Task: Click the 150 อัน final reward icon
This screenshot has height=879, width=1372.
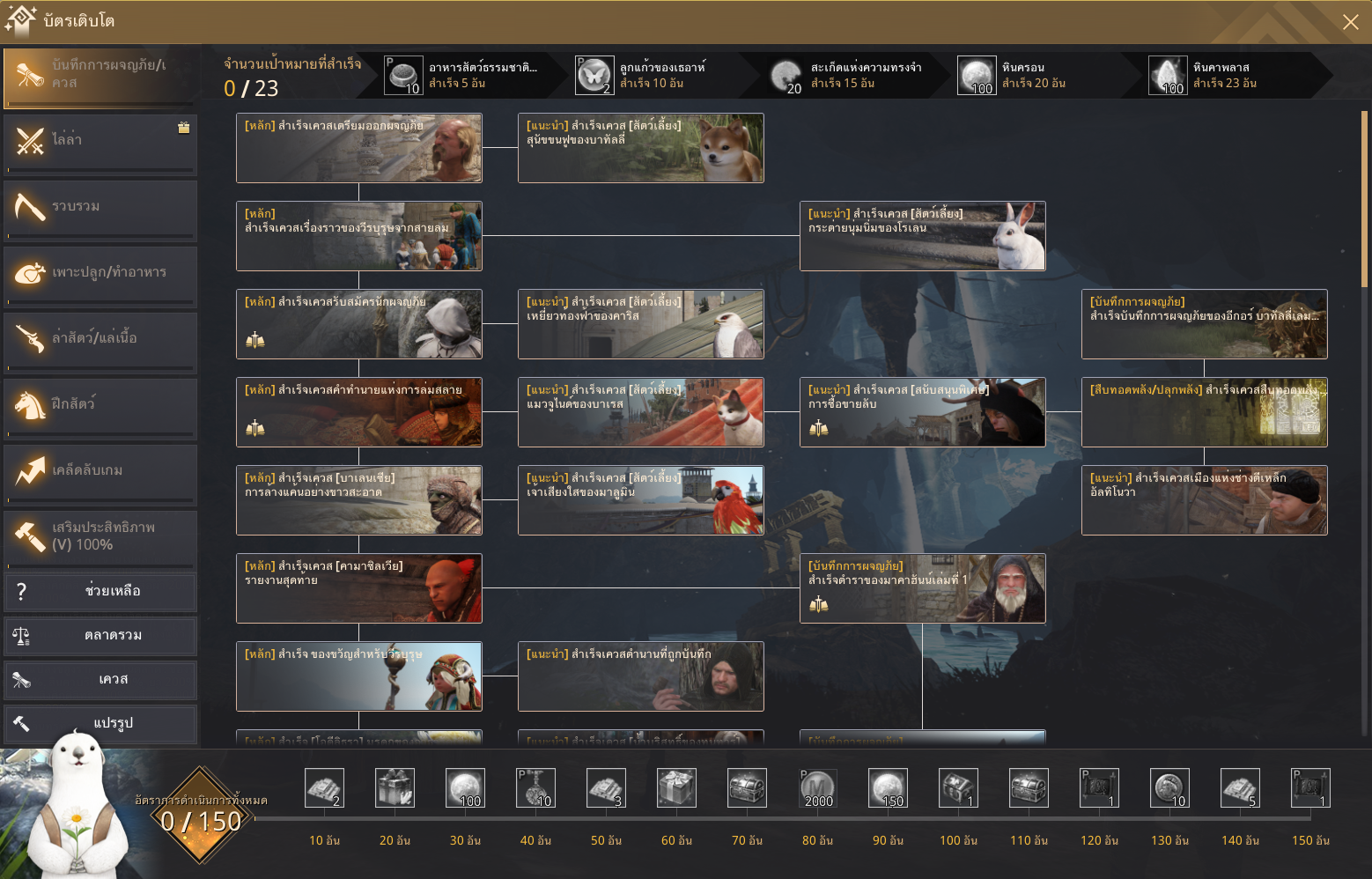Action: pos(1310,788)
